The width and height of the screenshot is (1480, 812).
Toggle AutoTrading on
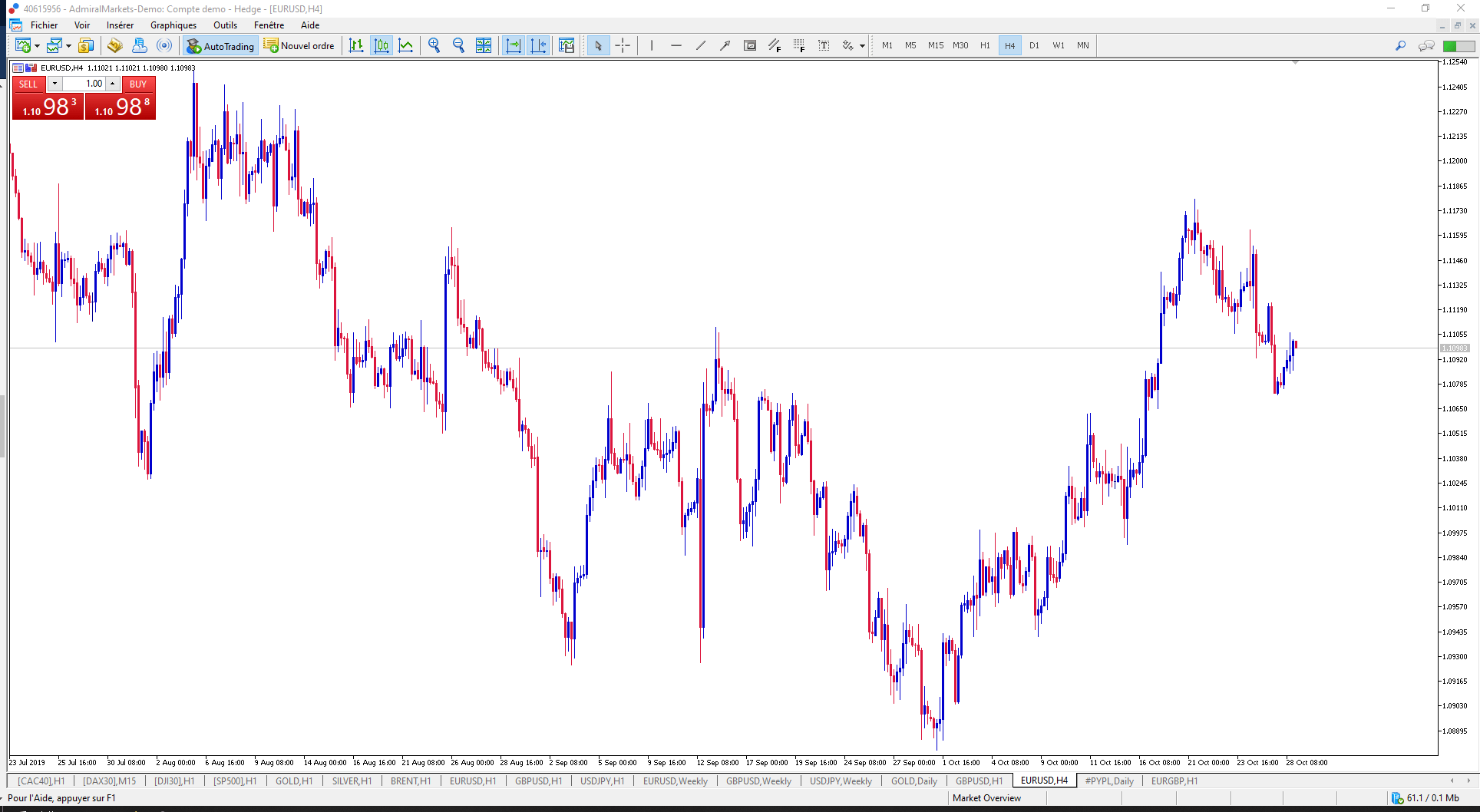[220, 45]
